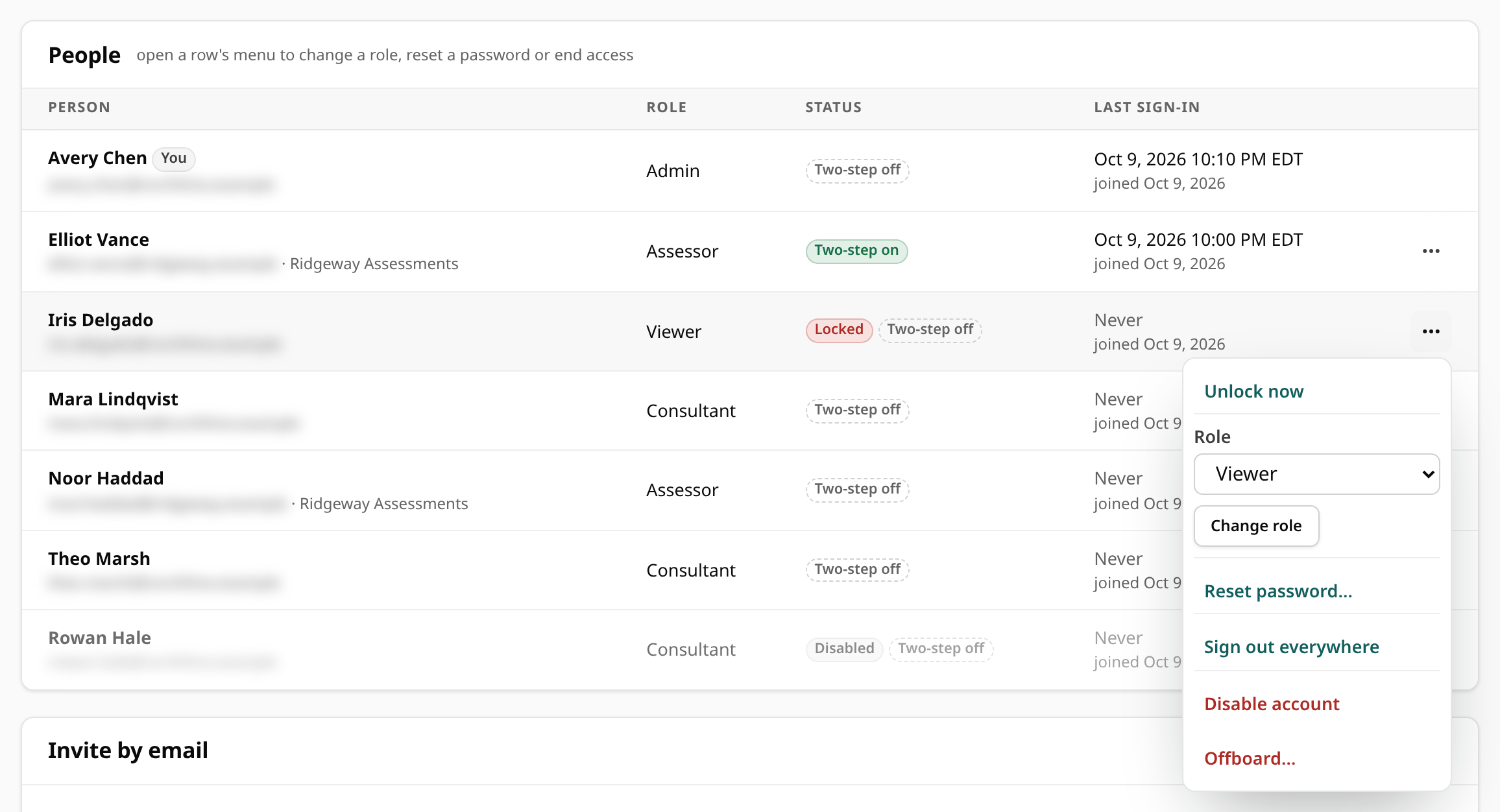Screen dimensions: 1500x812
Task: Open the Role dropdown showing Viewer
Action: click(1316, 474)
